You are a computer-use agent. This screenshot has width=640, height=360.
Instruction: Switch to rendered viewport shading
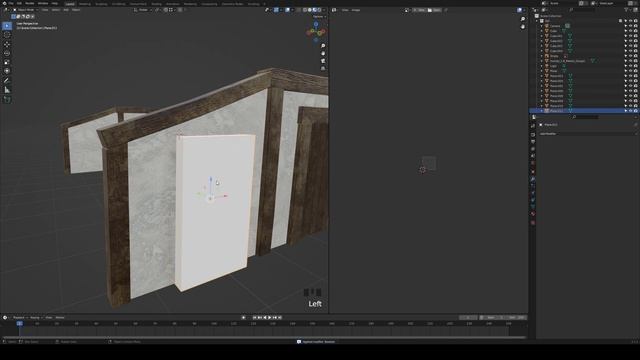[319, 10]
